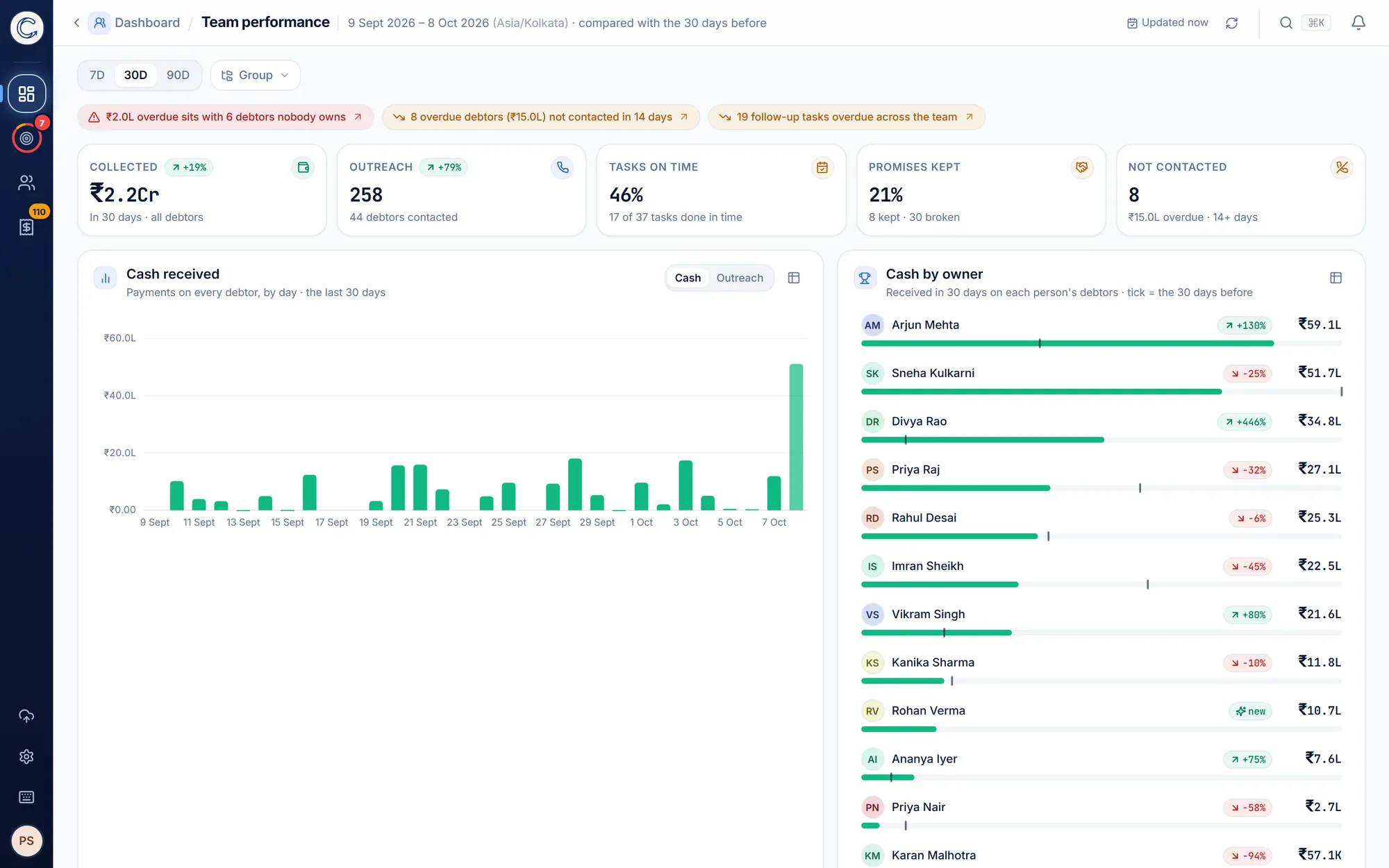Click the ⌘K shortcut button
The height and width of the screenshot is (868, 1389).
[1316, 23]
